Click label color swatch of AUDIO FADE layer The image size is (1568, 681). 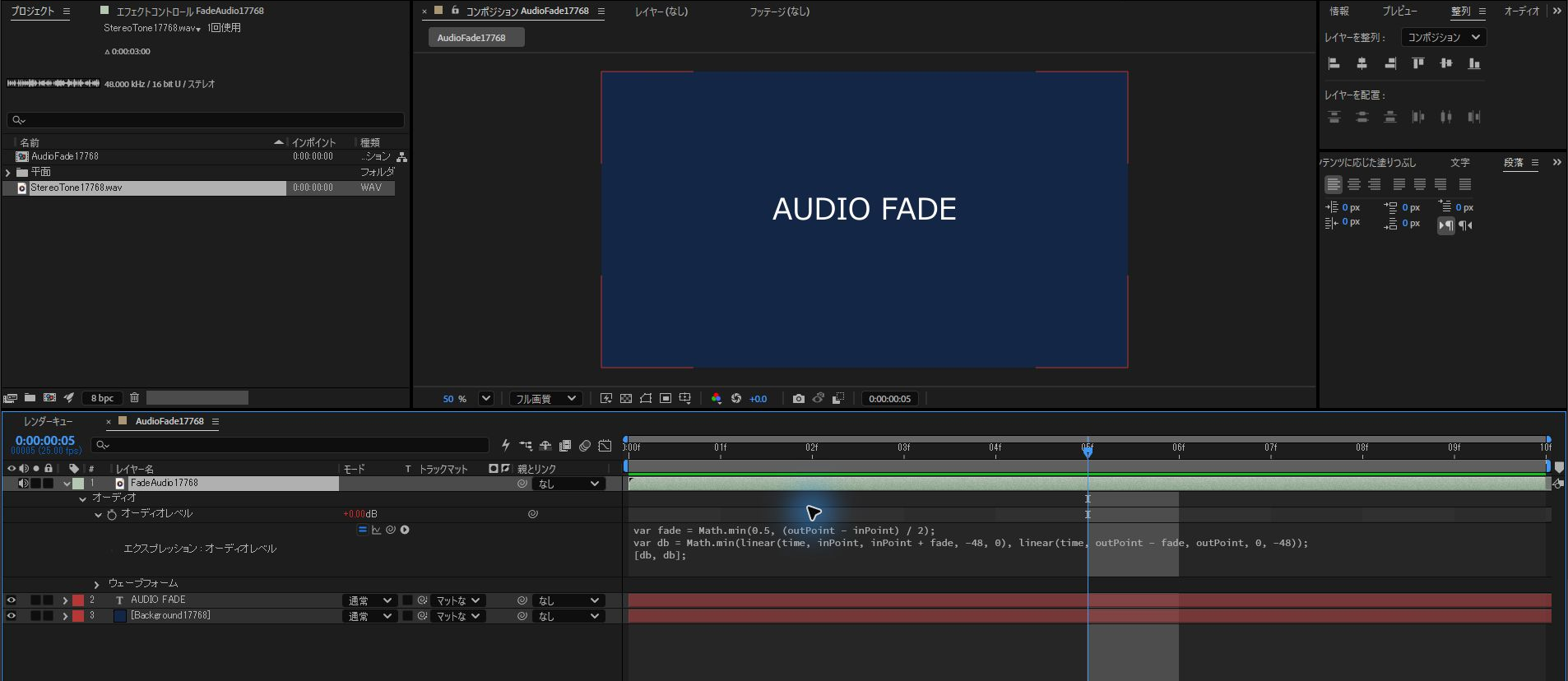tap(78, 600)
